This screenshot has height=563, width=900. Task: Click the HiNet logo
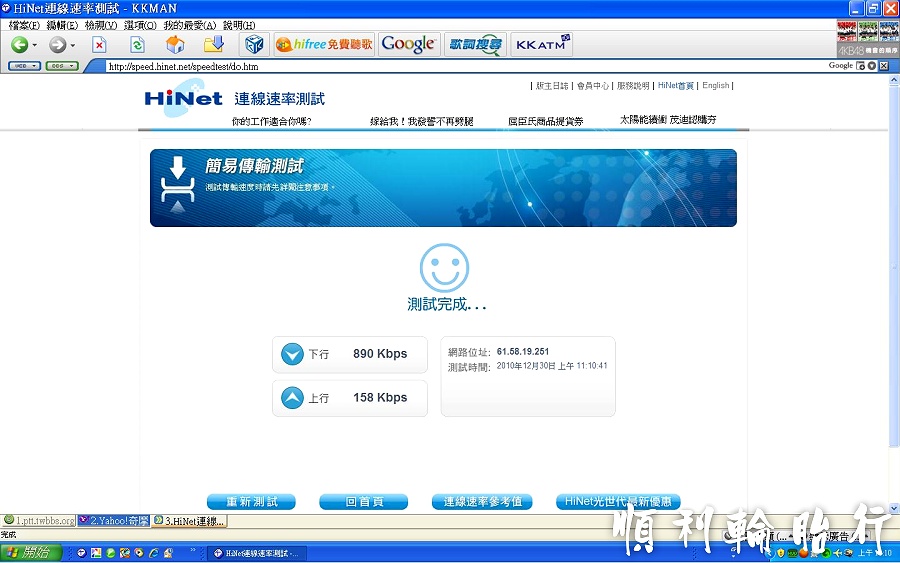click(183, 98)
